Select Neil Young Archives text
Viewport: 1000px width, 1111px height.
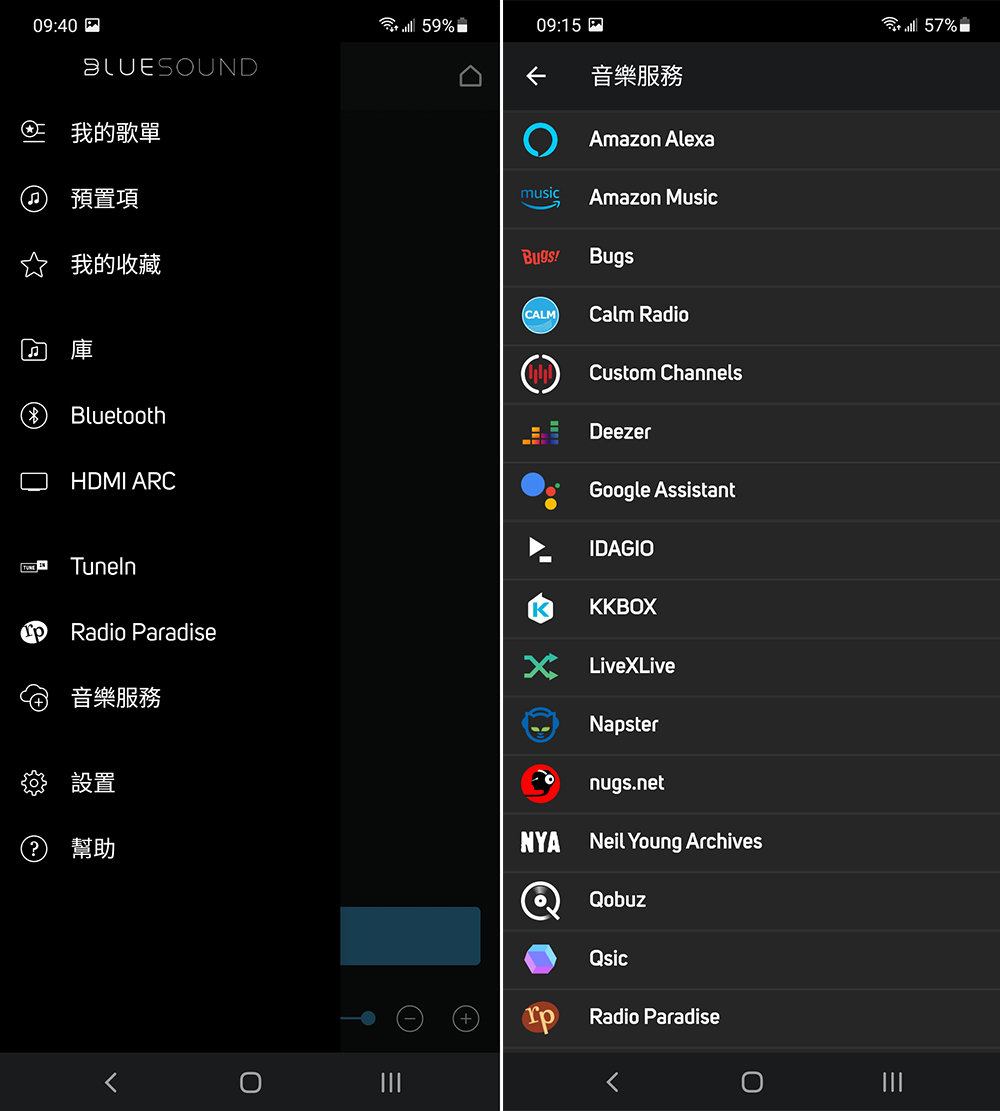tap(675, 842)
